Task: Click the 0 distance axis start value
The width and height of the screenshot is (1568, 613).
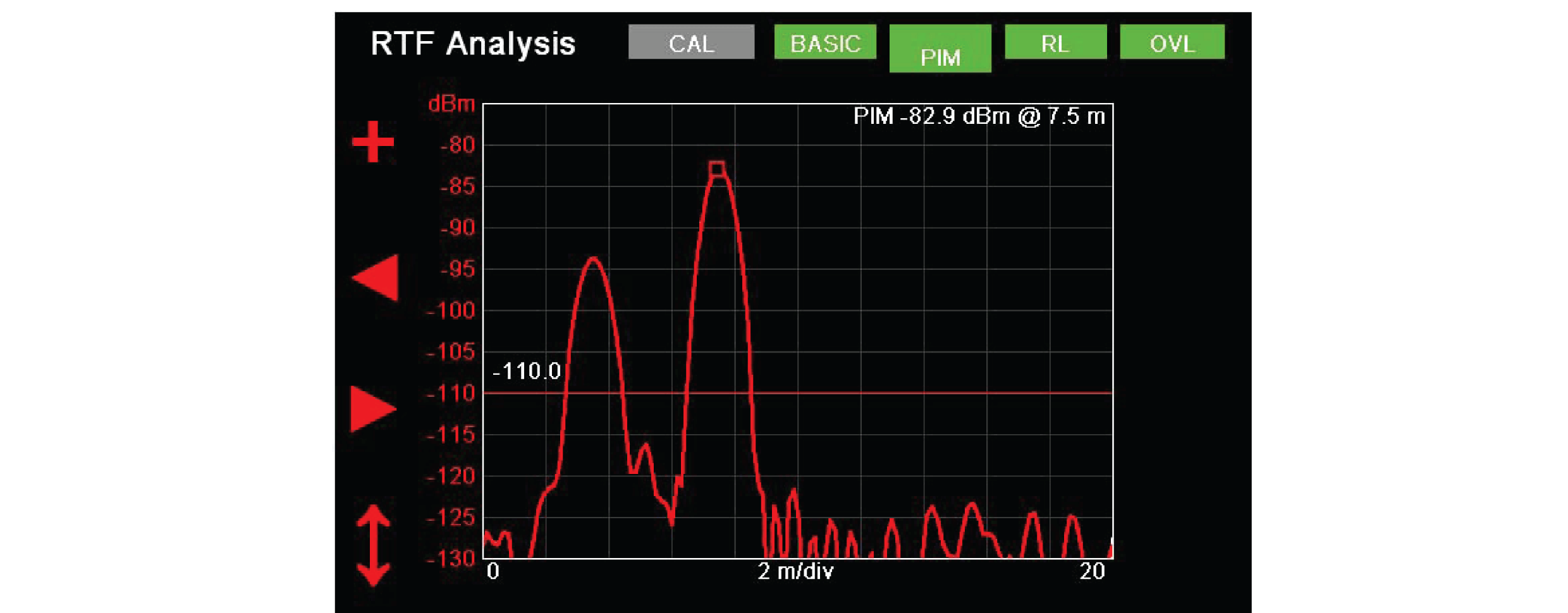Action: click(x=493, y=571)
